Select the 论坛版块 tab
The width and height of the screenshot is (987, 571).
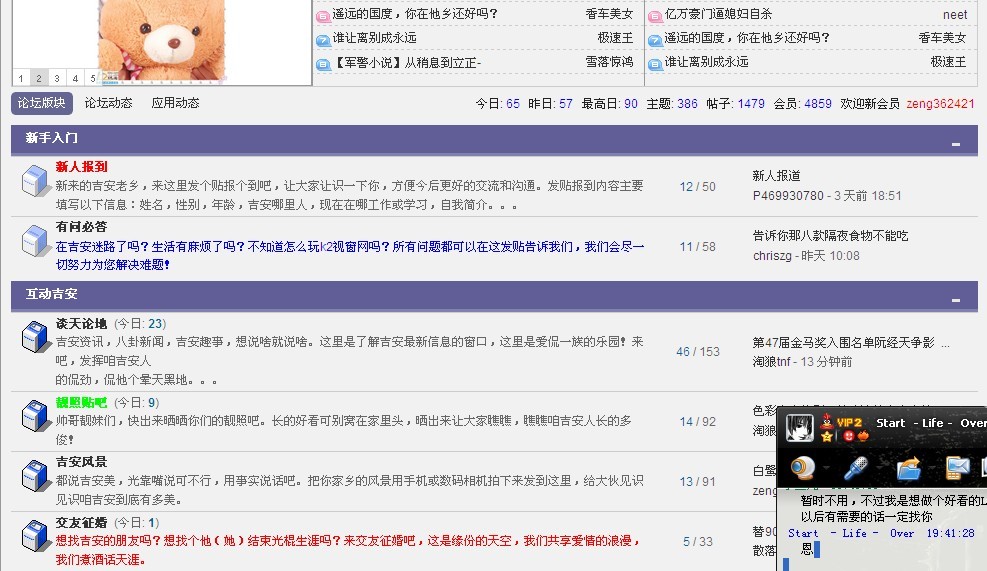click(42, 103)
